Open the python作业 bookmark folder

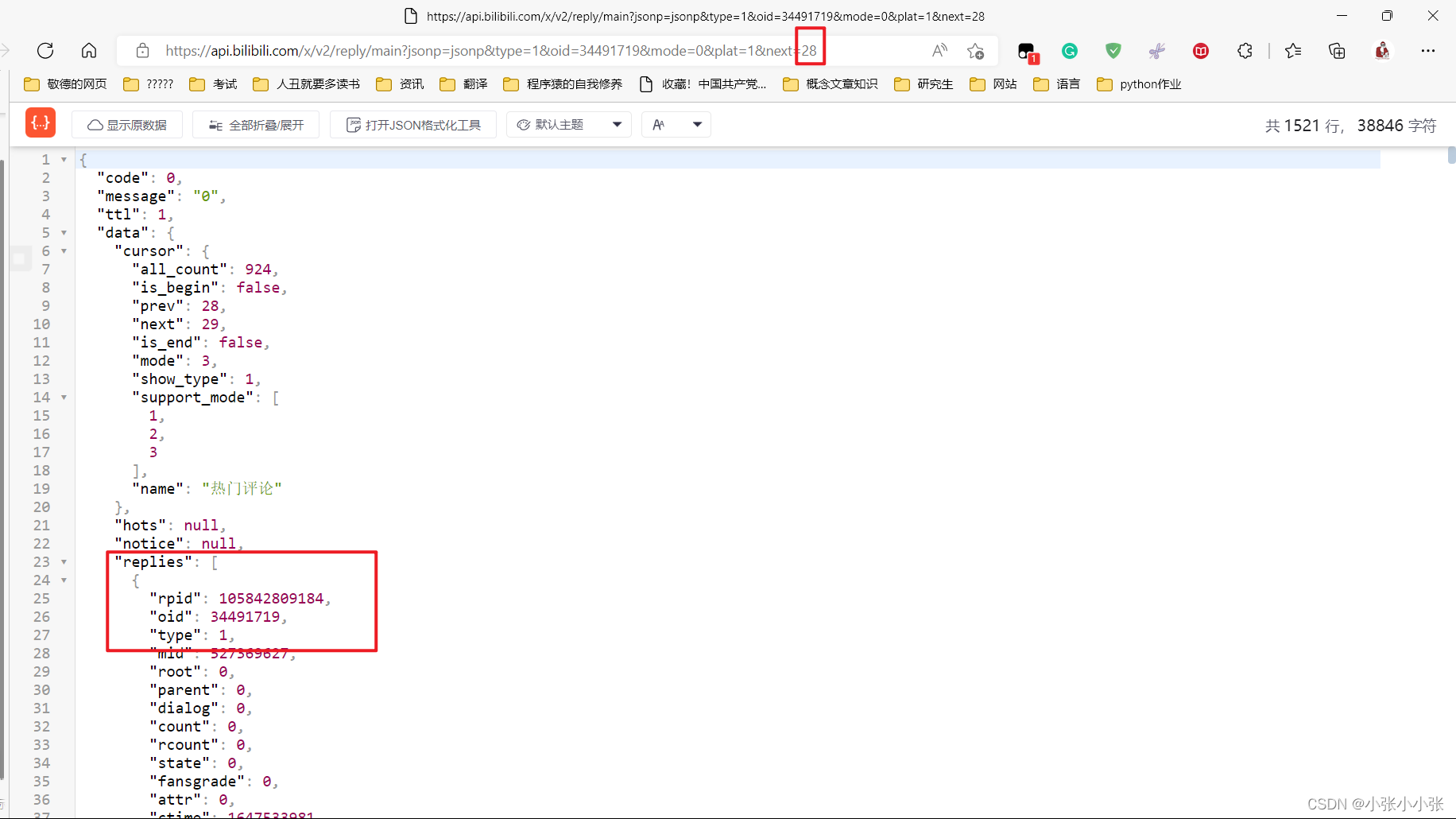click(x=1139, y=84)
